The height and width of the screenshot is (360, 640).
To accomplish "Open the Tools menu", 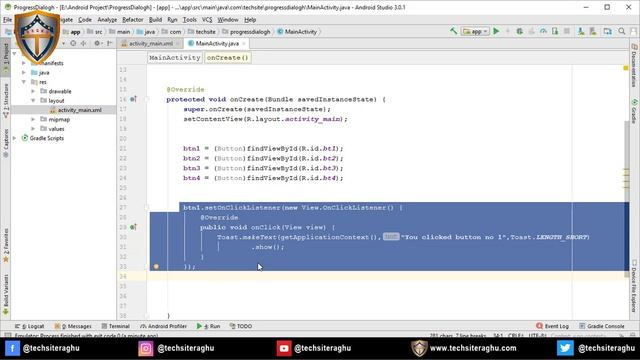I will tap(189, 20).
